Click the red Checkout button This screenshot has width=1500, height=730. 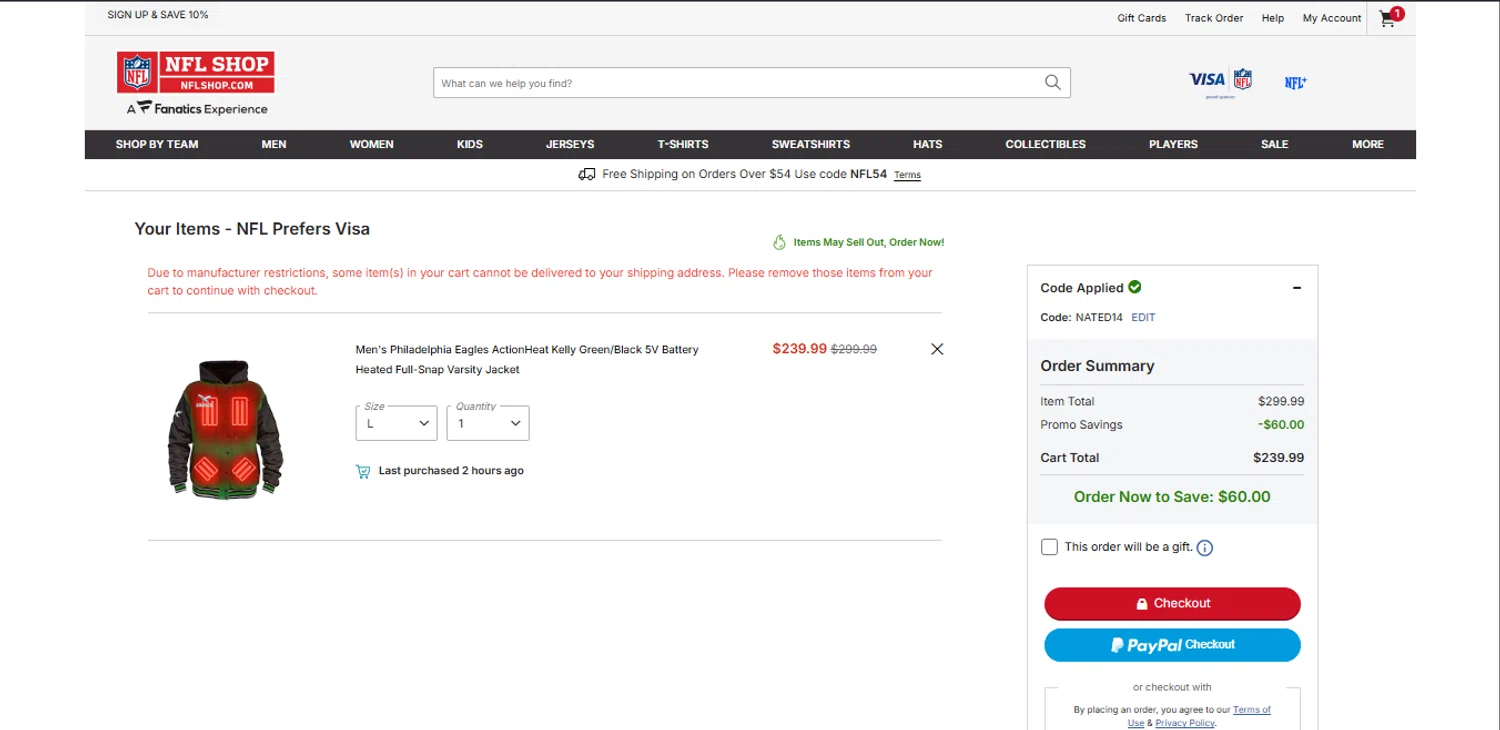tap(1172, 604)
